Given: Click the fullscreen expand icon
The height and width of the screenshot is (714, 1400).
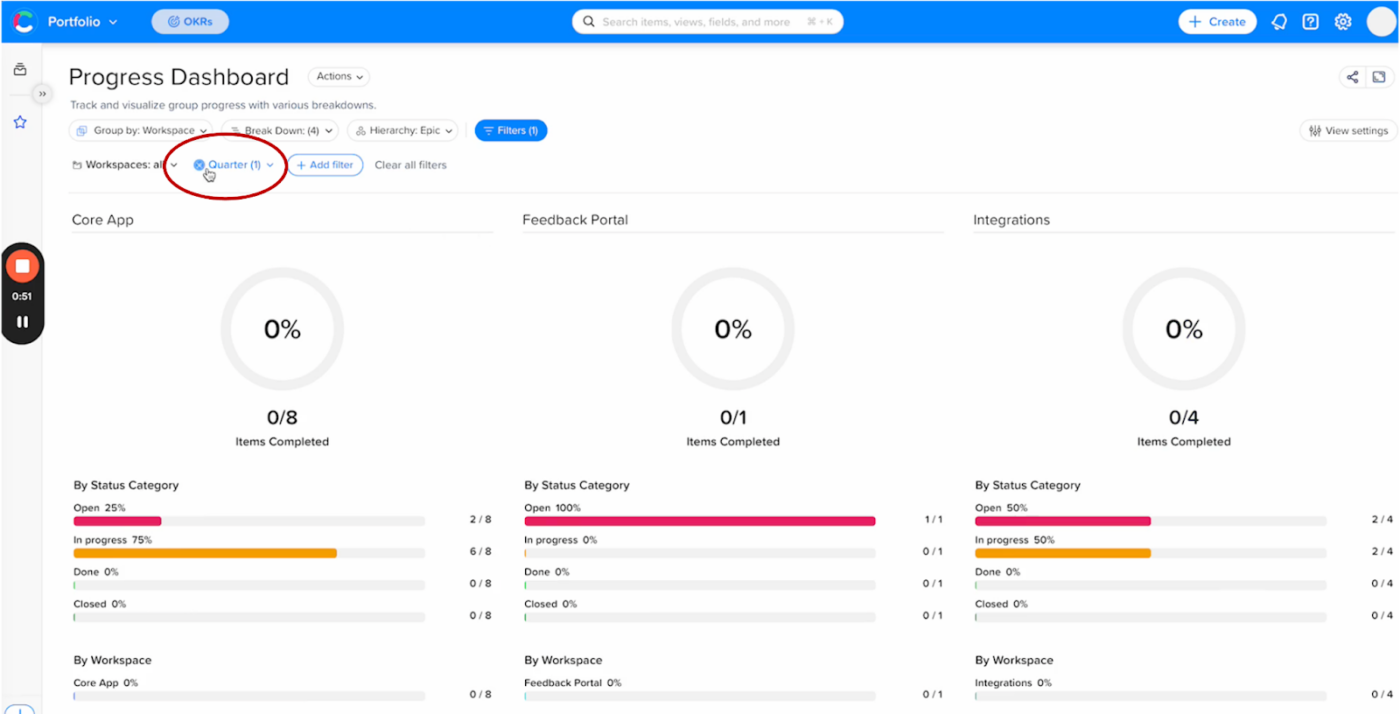Looking at the screenshot, I should 1379,77.
